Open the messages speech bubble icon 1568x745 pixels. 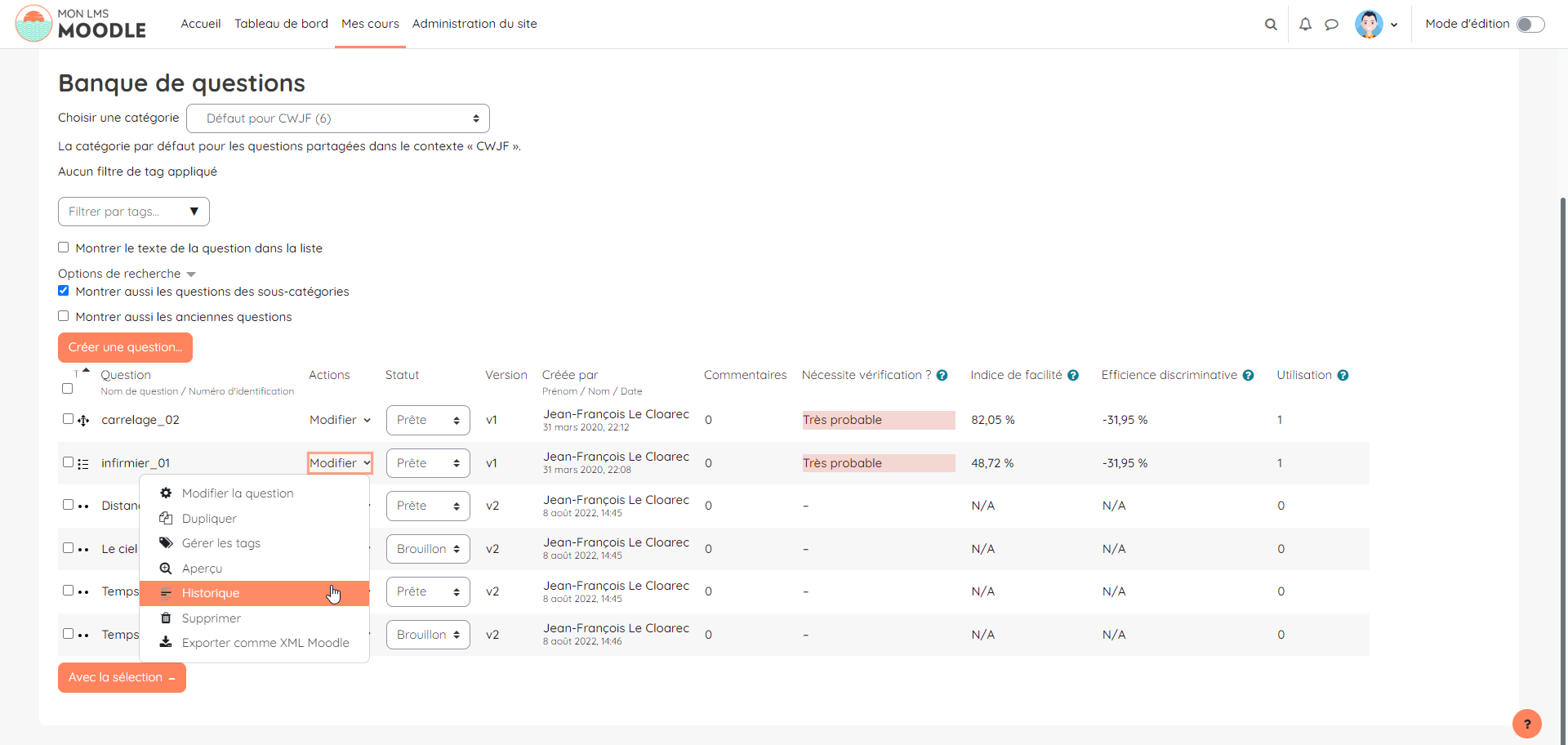coord(1331,25)
